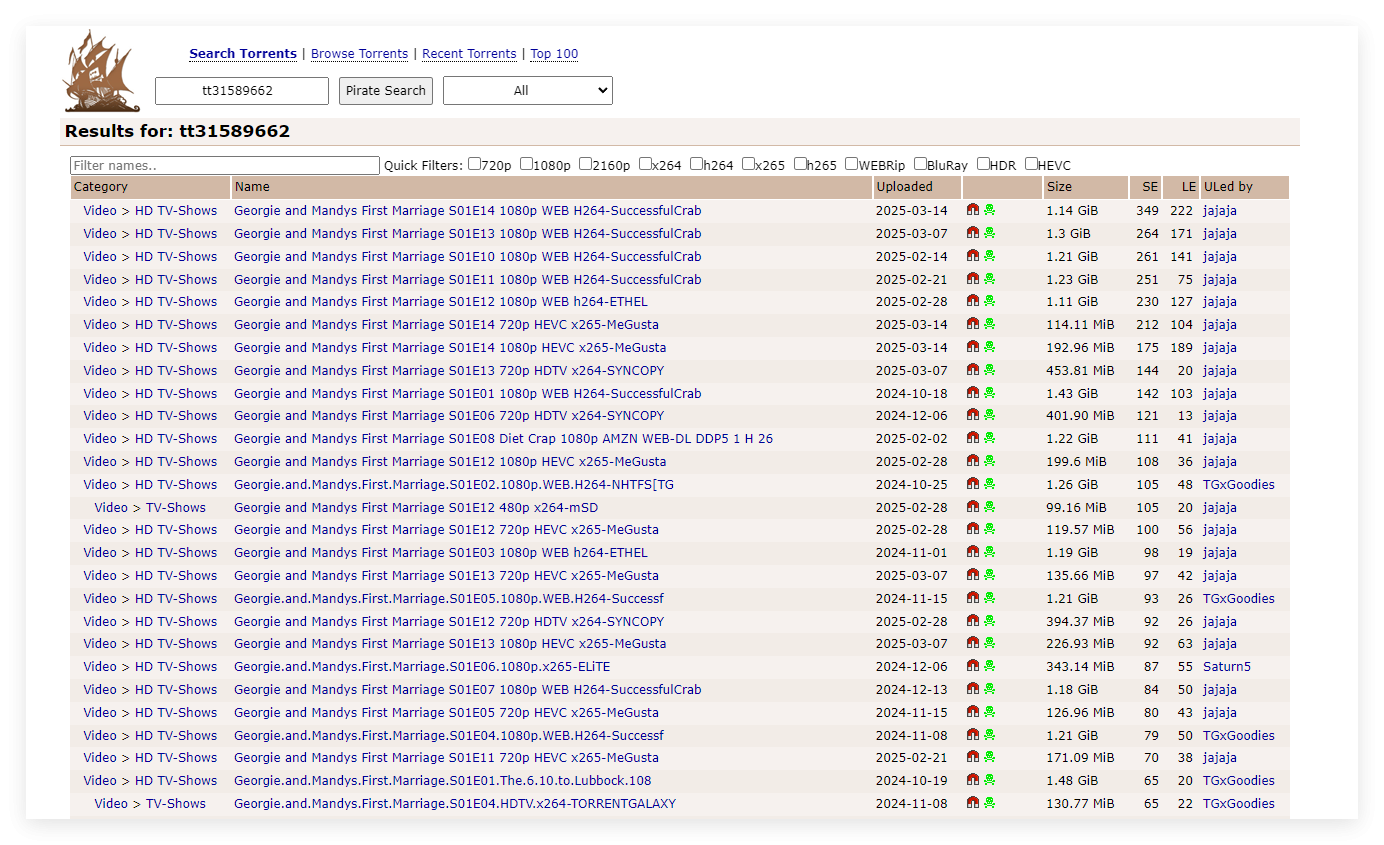Click magnet icon for S01E13 1080p WEB H264-SuccessfulCrab

pyautogui.click(x=973, y=233)
